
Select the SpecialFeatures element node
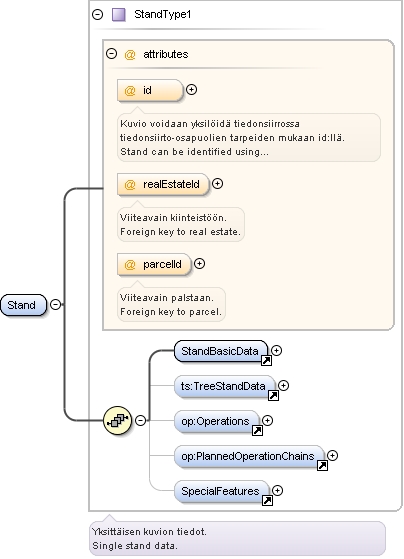click(x=221, y=491)
